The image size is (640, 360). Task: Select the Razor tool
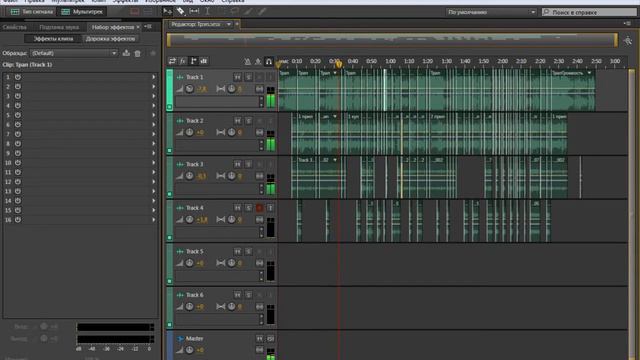(x=180, y=11)
